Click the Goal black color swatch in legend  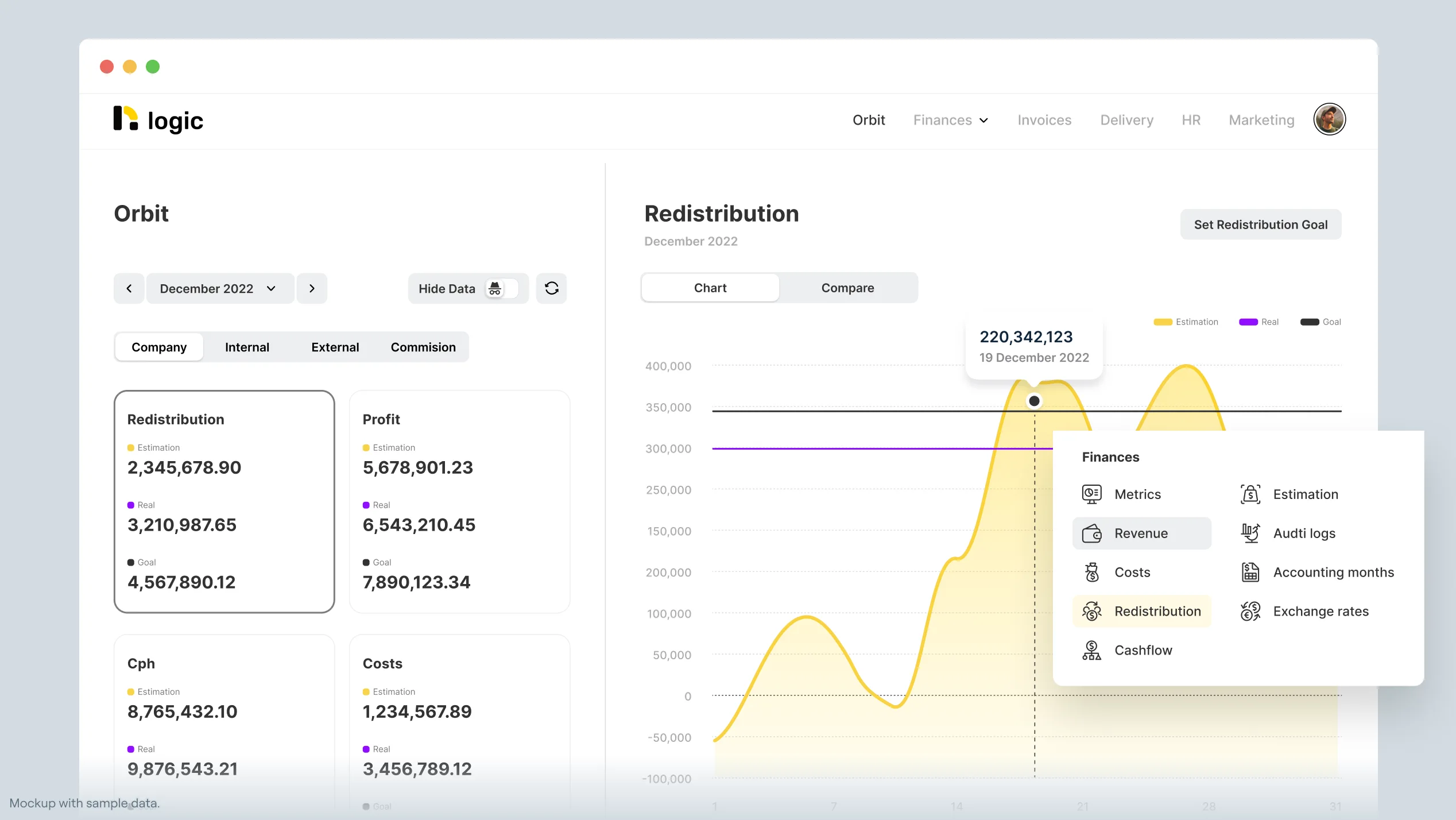click(x=1309, y=322)
